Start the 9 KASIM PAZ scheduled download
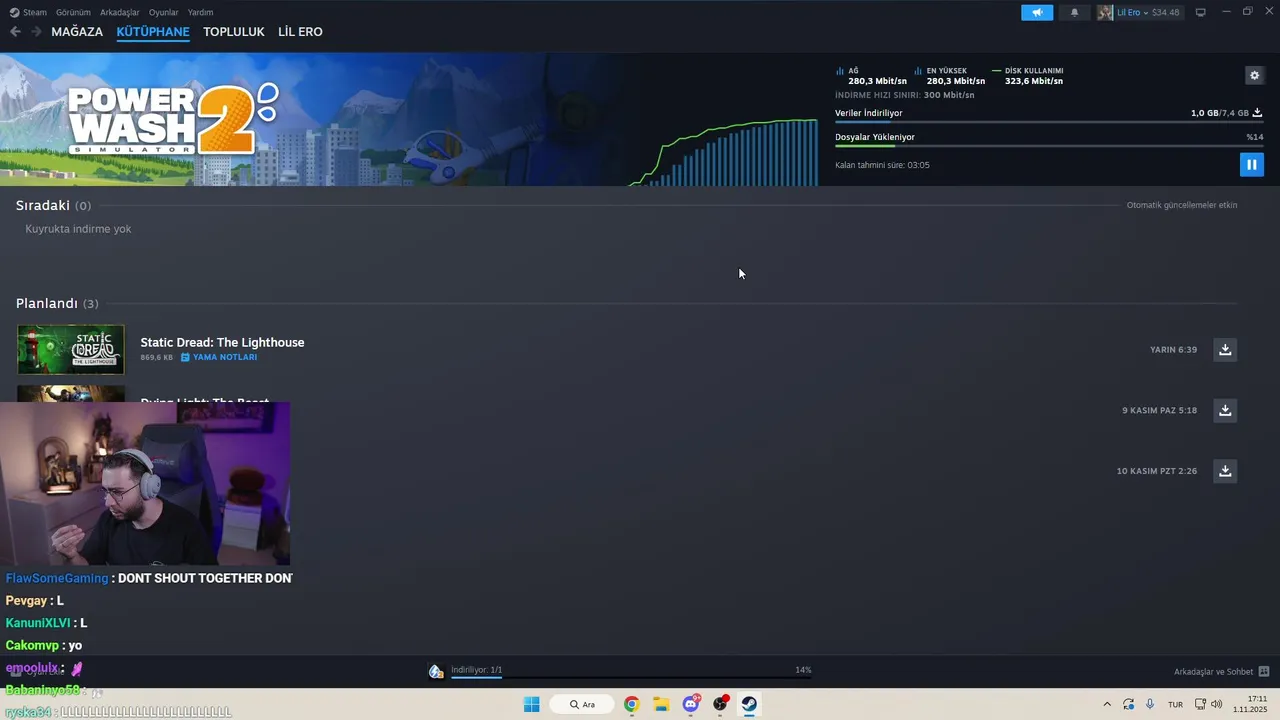This screenshot has width=1280, height=720. 1225,410
